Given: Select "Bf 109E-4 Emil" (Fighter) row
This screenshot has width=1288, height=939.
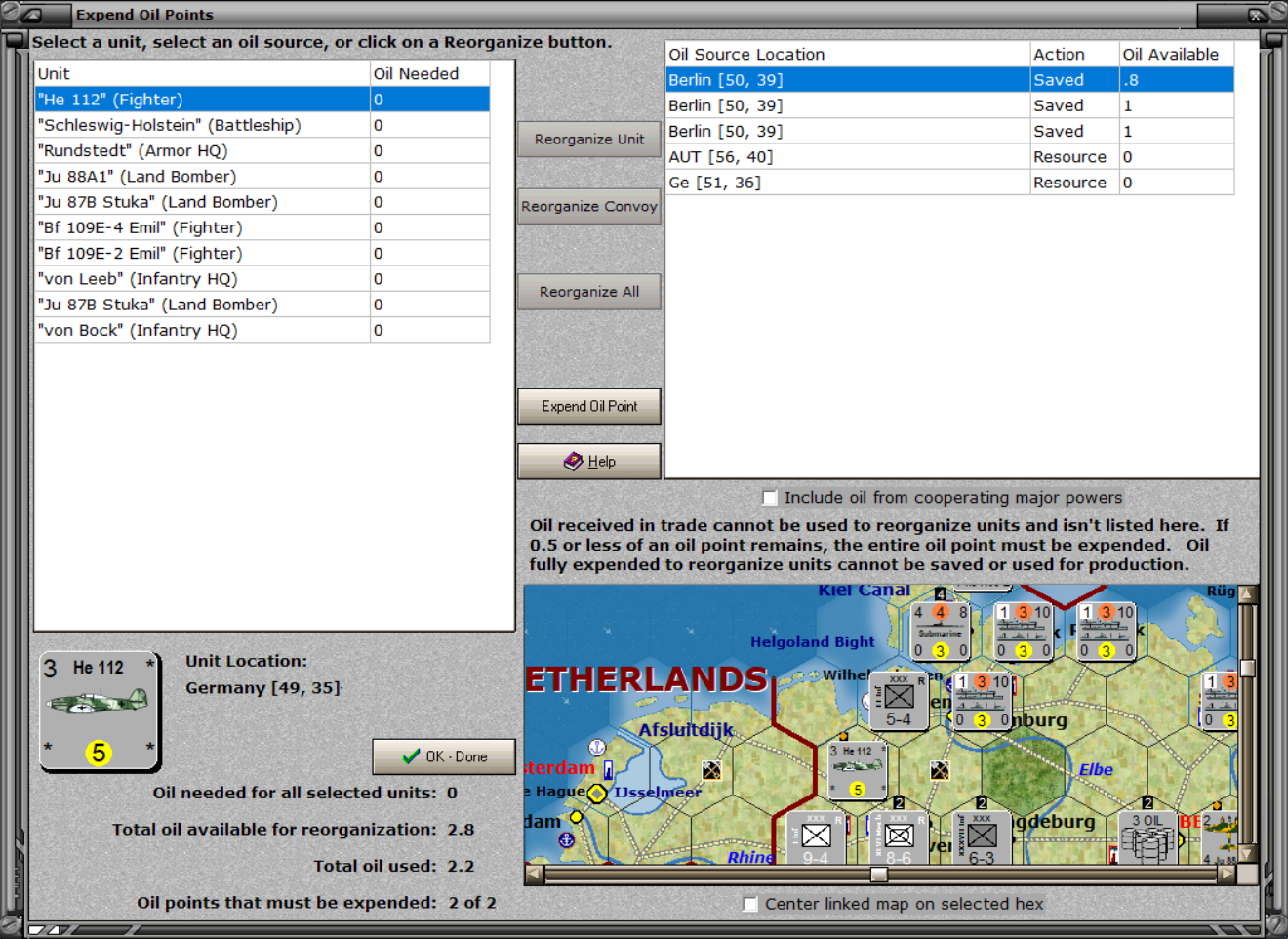Looking at the screenshot, I should click(262, 227).
